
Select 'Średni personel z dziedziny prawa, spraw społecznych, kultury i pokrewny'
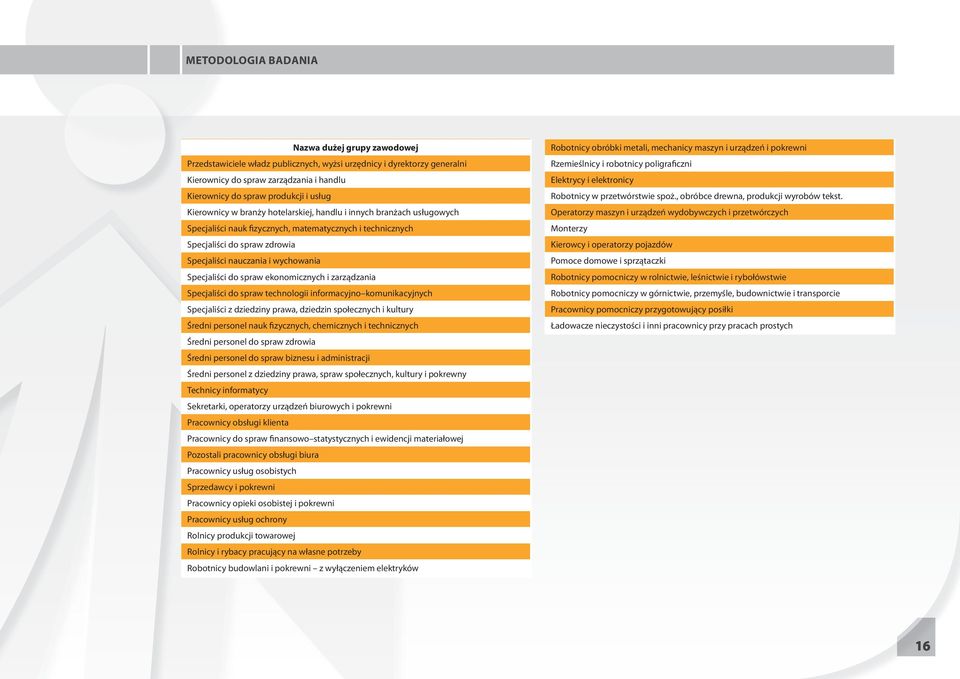pos(355,374)
